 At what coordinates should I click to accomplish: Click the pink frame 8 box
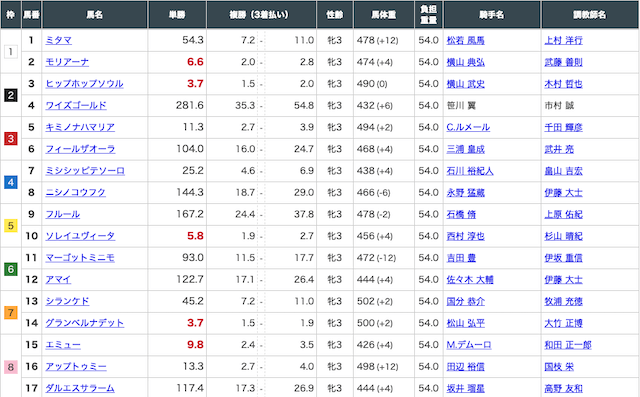pos(11,367)
